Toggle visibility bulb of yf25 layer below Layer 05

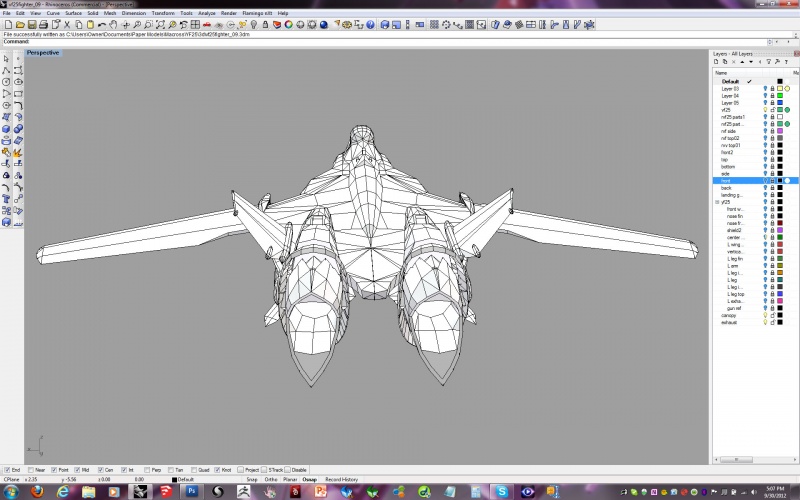[x=765, y=110]
